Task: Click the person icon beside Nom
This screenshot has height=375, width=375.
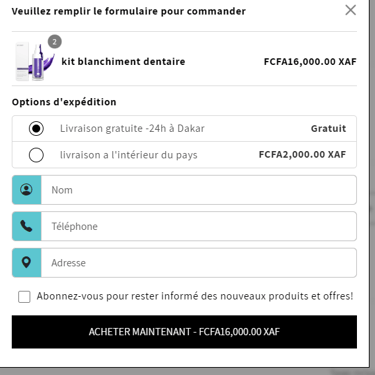Action: click(26, 190)
